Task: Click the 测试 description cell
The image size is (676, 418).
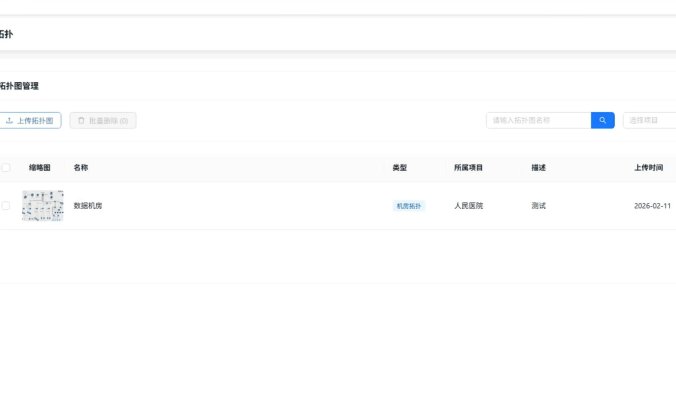Action: 538,206
